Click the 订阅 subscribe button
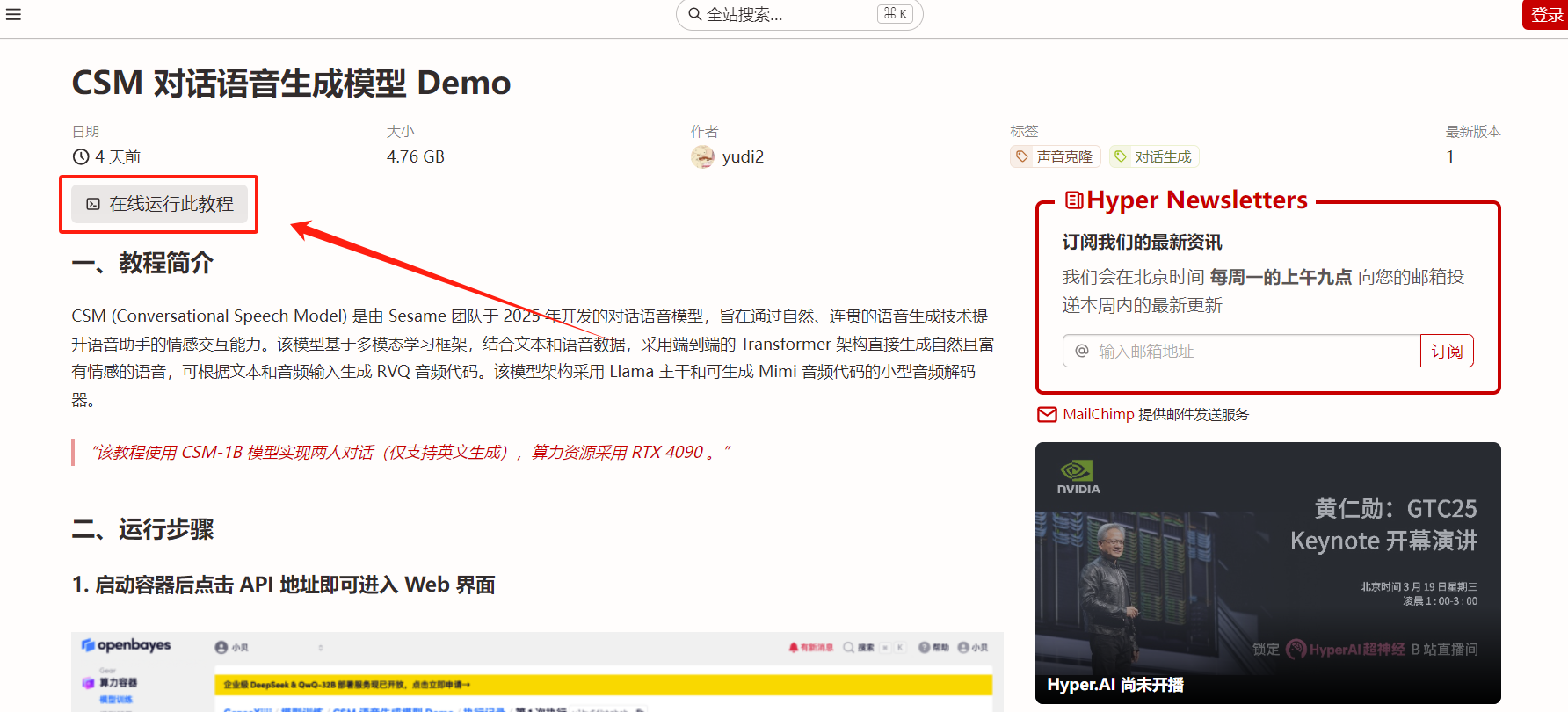Image resolution: width=1568 pixels, height=712 pixels. coord(1447,351)
